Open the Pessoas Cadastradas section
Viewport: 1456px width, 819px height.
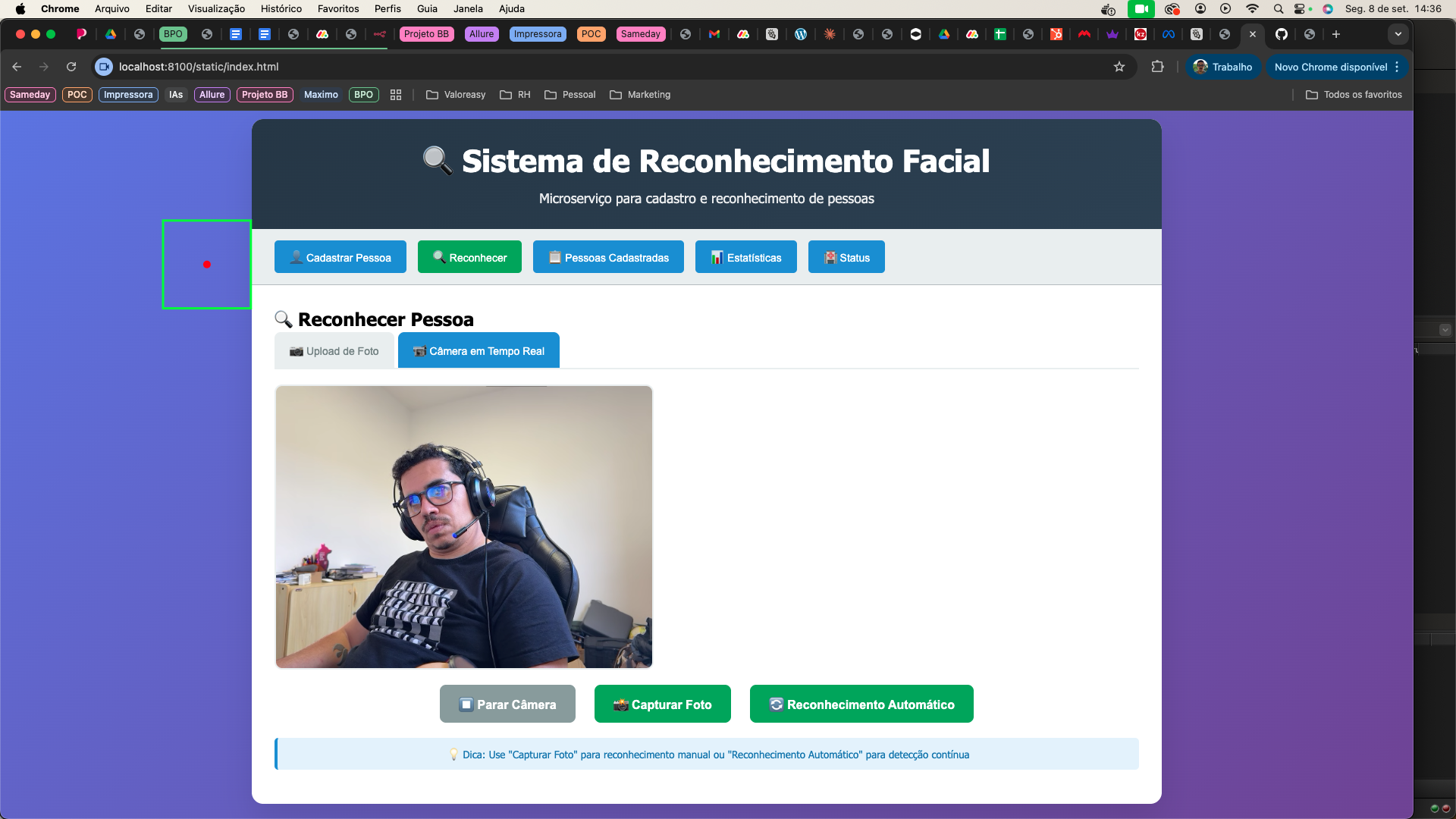608,258
